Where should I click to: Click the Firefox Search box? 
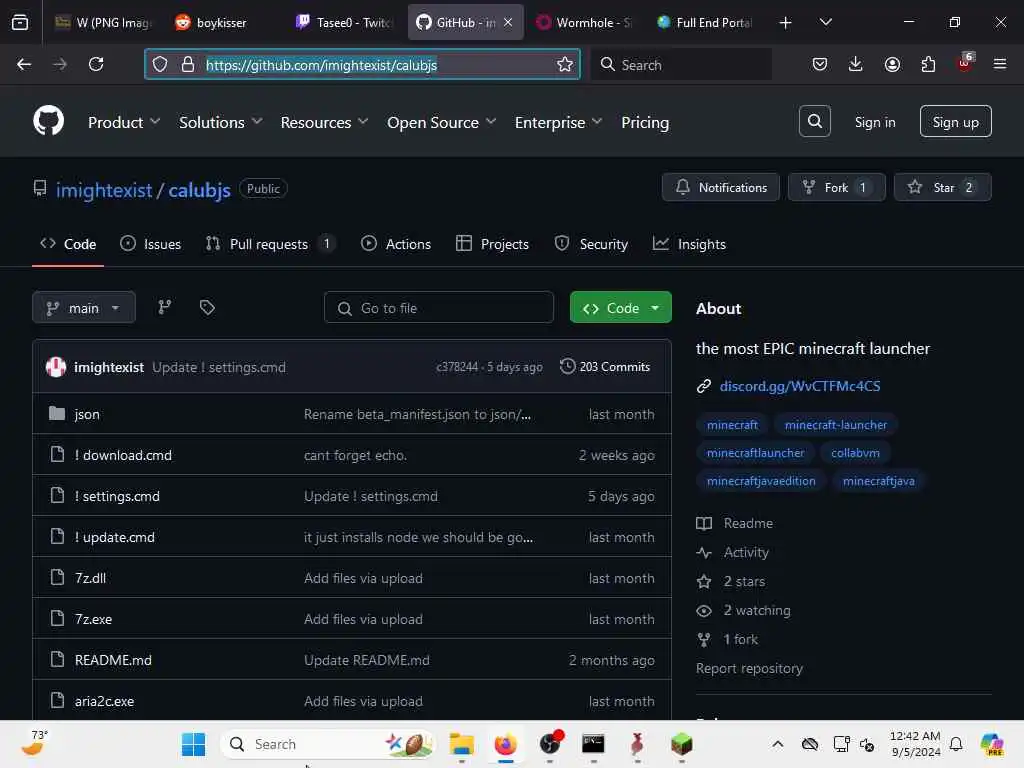click(x=681, y=64)
